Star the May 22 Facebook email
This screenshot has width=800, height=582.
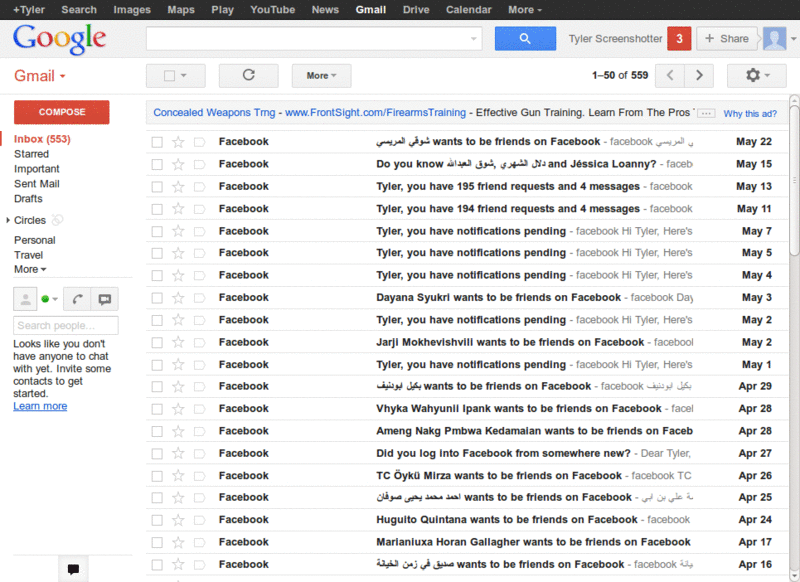coord(178,142)
